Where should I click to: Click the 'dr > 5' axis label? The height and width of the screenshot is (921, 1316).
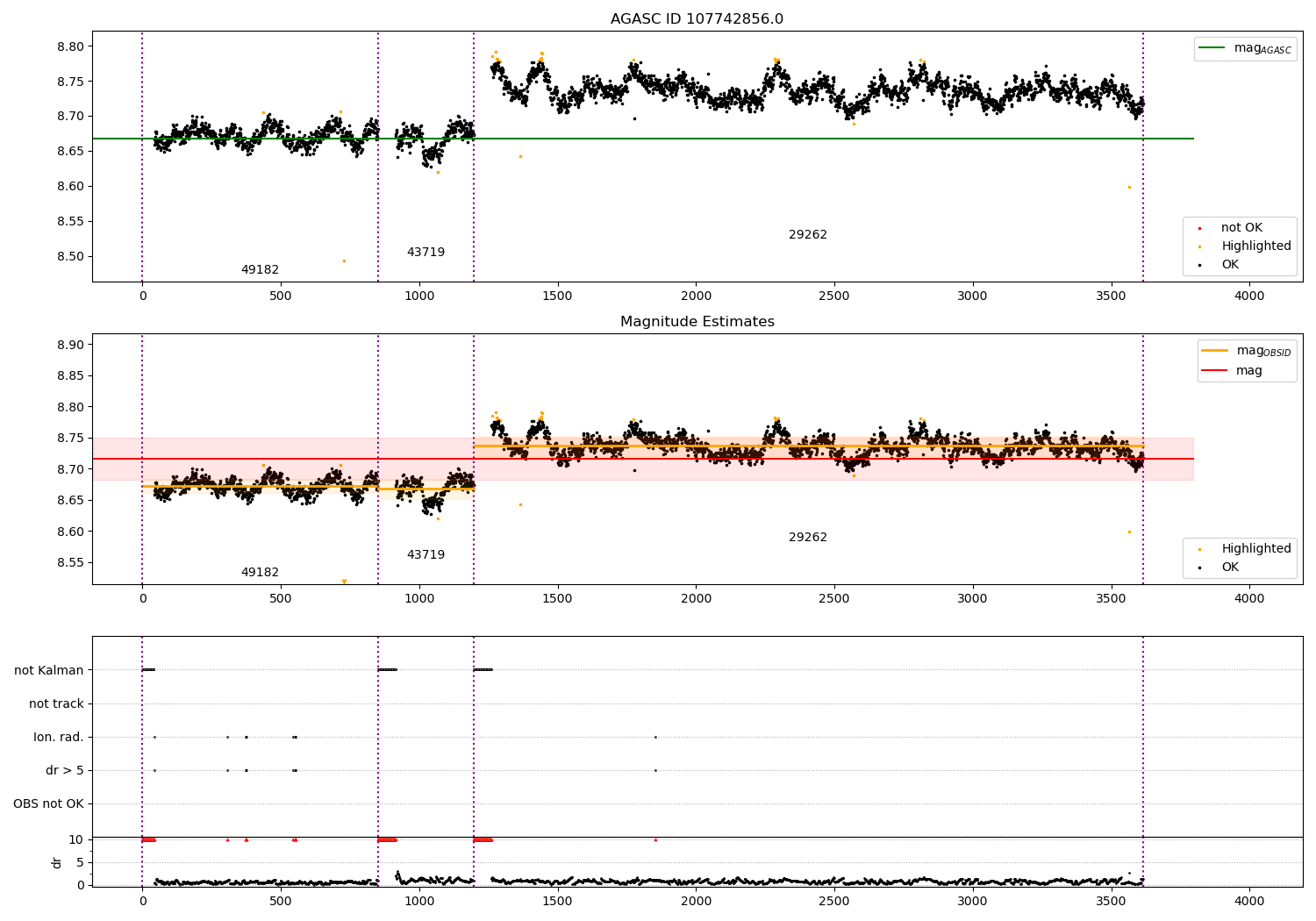[x=65, y=771]
